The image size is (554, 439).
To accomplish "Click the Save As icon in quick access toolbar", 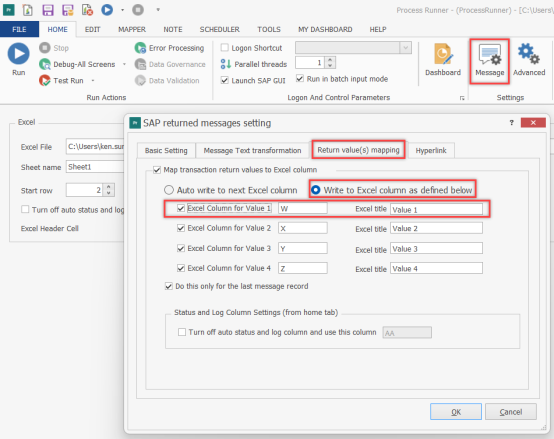I will click(67, 10).
